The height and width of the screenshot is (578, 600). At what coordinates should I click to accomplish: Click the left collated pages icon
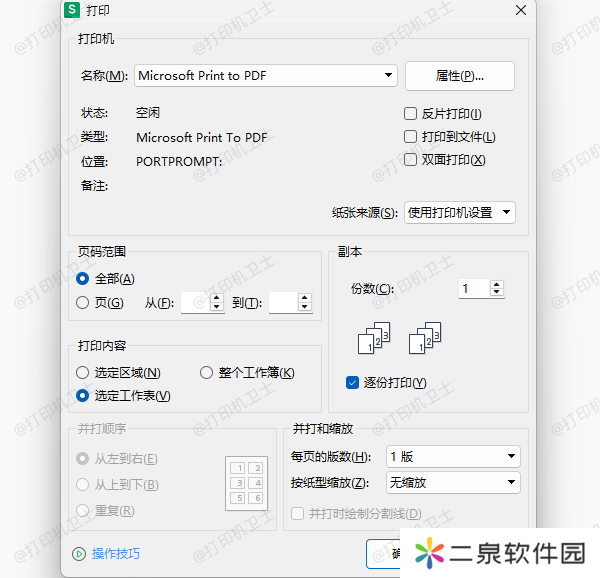(x=374, y=338)
